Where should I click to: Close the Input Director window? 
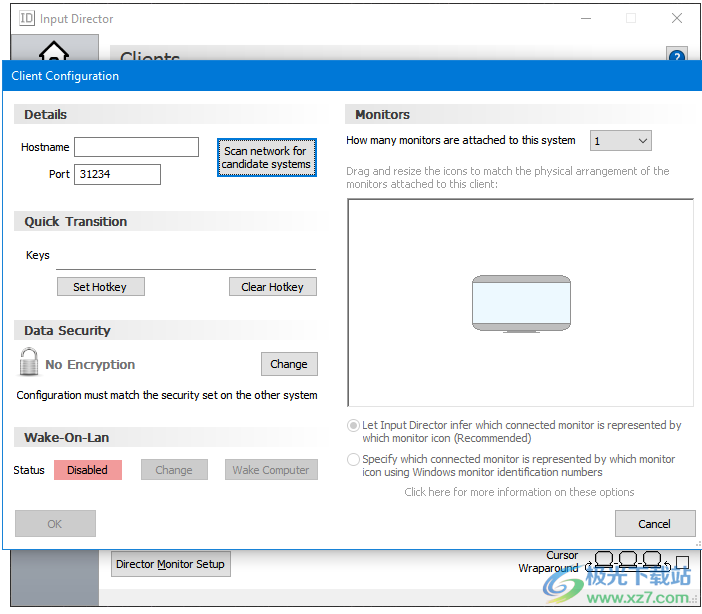tap(677, 18)
